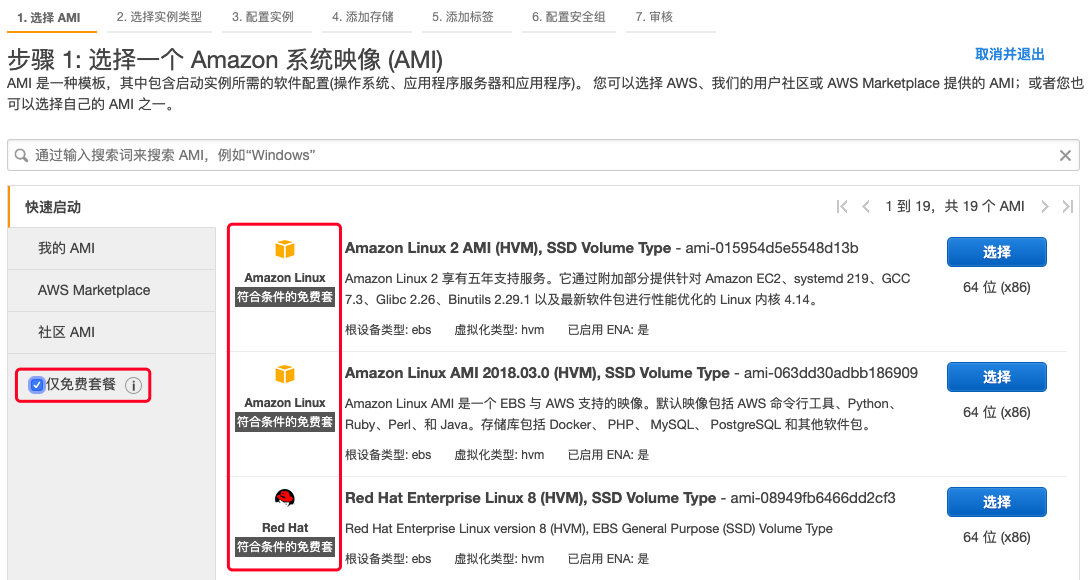Click the Amazon Linux 2 AMI (HVM) title
Image resolution: width=1088 pixels, height=580 pixels.
pos(508,248)
